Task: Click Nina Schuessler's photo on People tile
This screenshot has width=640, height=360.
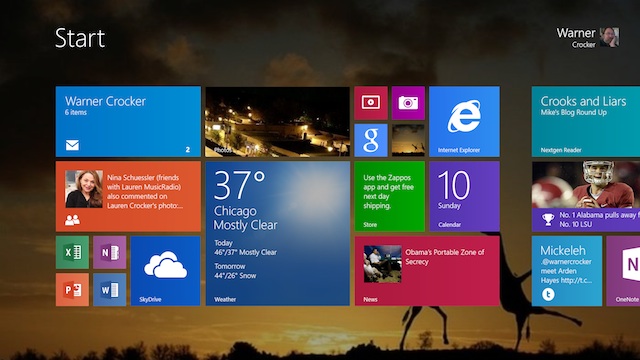Action: coord(84,189)
